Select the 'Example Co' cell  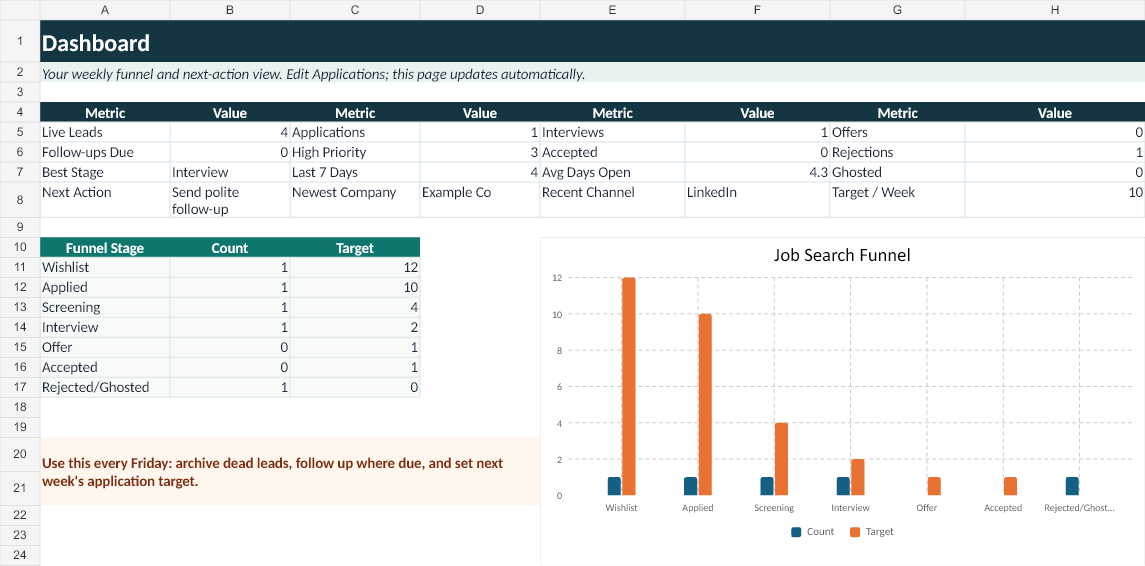[x=480, y=199]
